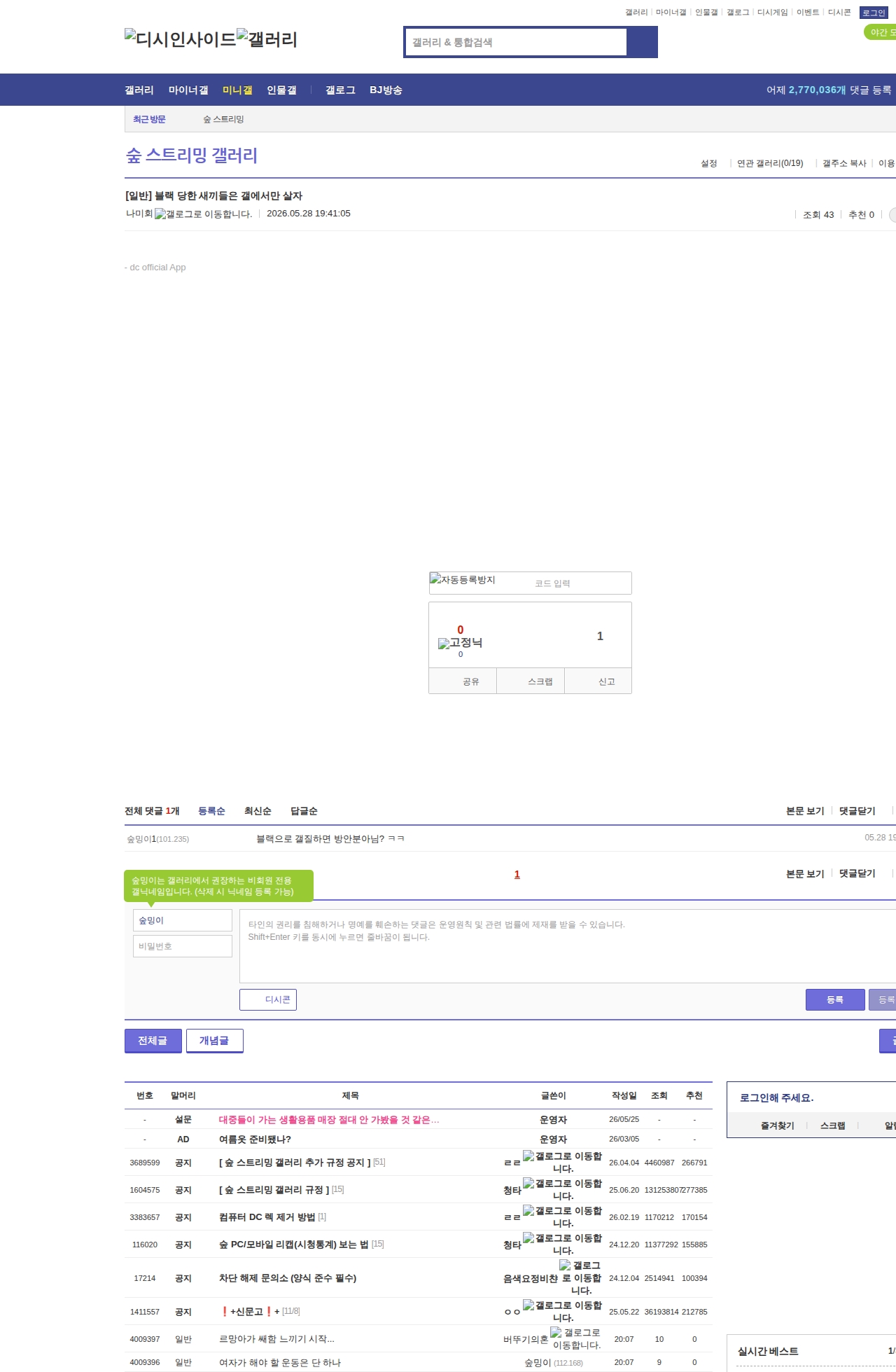Click 디시콘 in top utility links
Screen dimensions: 896x1372
pos(839,13)
